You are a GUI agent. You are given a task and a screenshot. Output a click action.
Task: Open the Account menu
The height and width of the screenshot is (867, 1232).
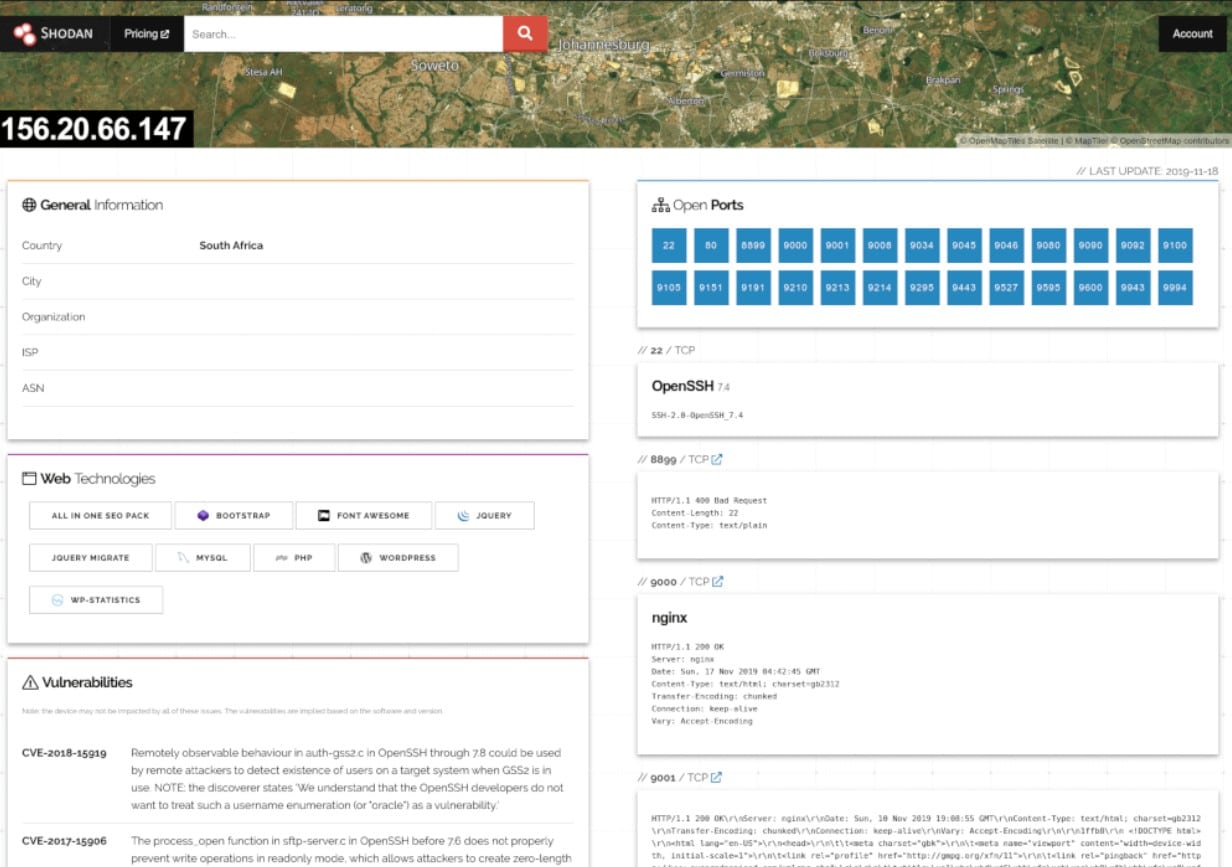pos(1192,33)
